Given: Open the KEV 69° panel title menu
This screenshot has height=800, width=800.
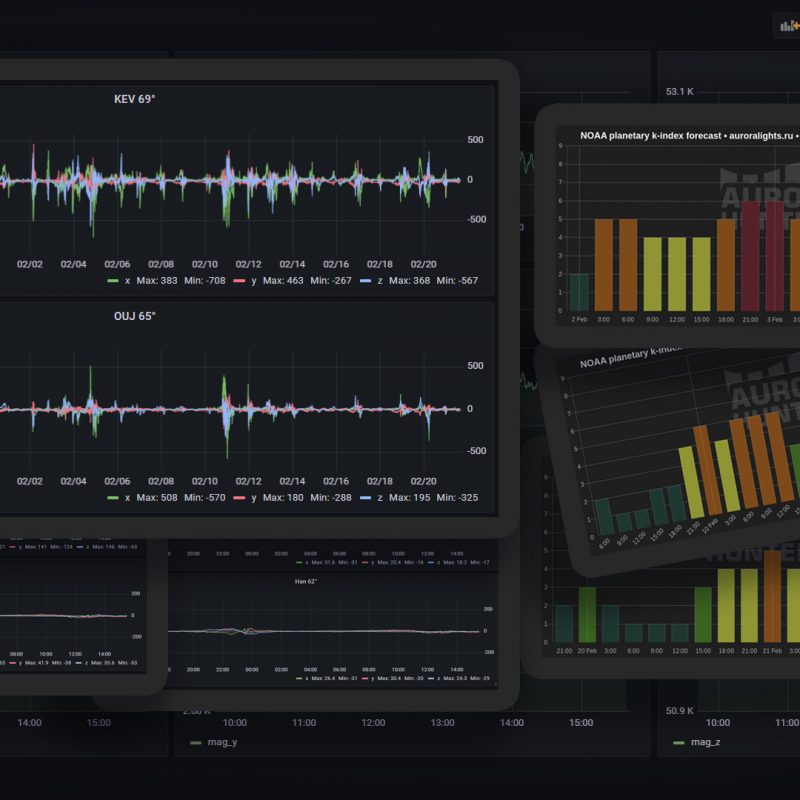Looking at the screenshot, I should coord(134,99).
